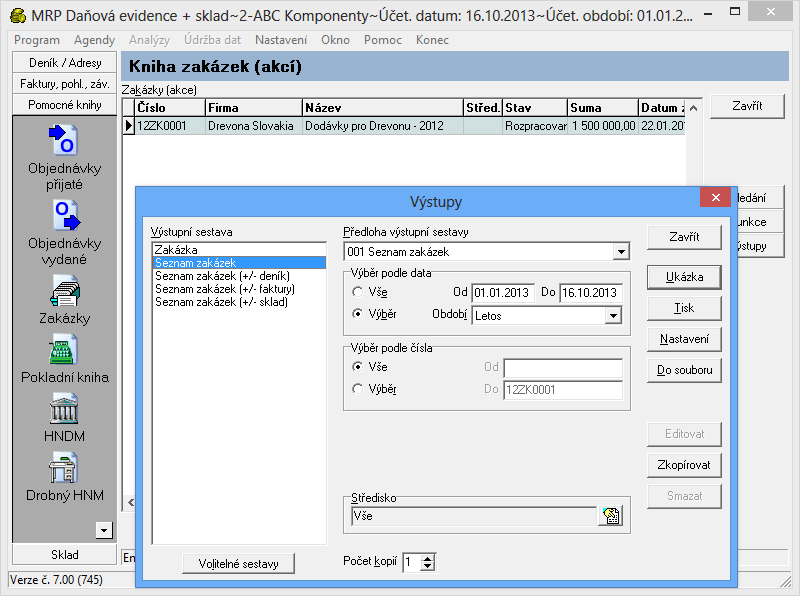Select Vše radio under Výběr podle data

pos(359,292)
